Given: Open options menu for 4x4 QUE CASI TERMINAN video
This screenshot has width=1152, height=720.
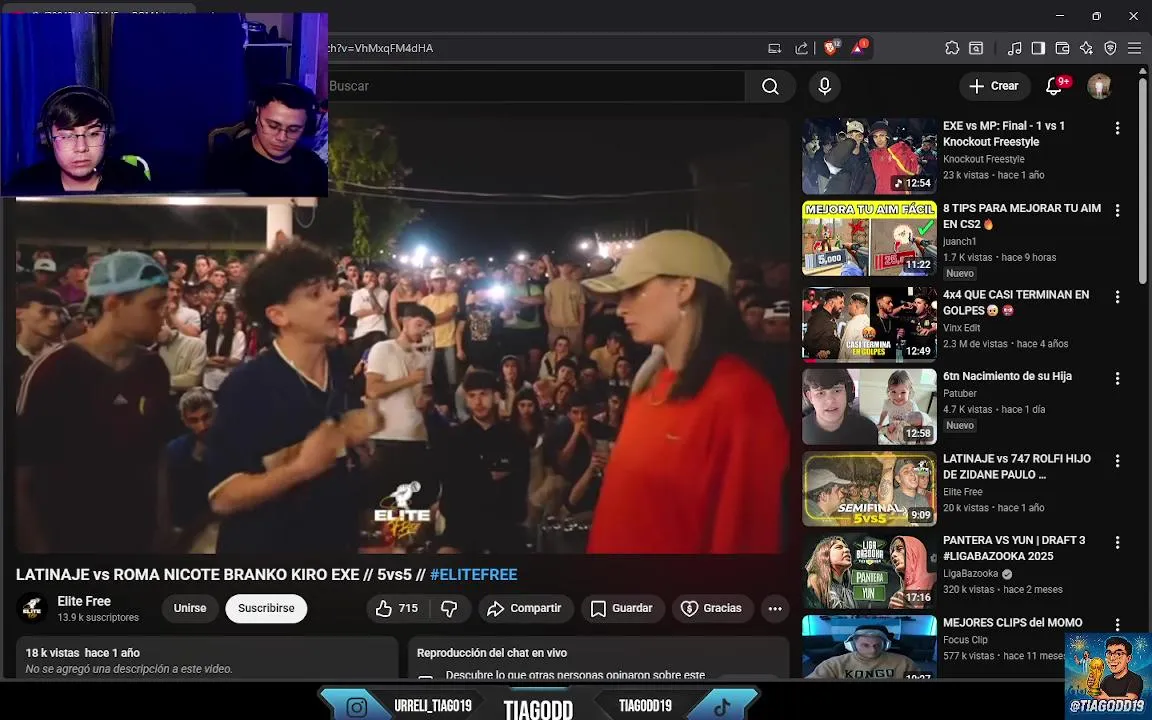Looking at the screenshot, I should click(x=1117, y=297).
